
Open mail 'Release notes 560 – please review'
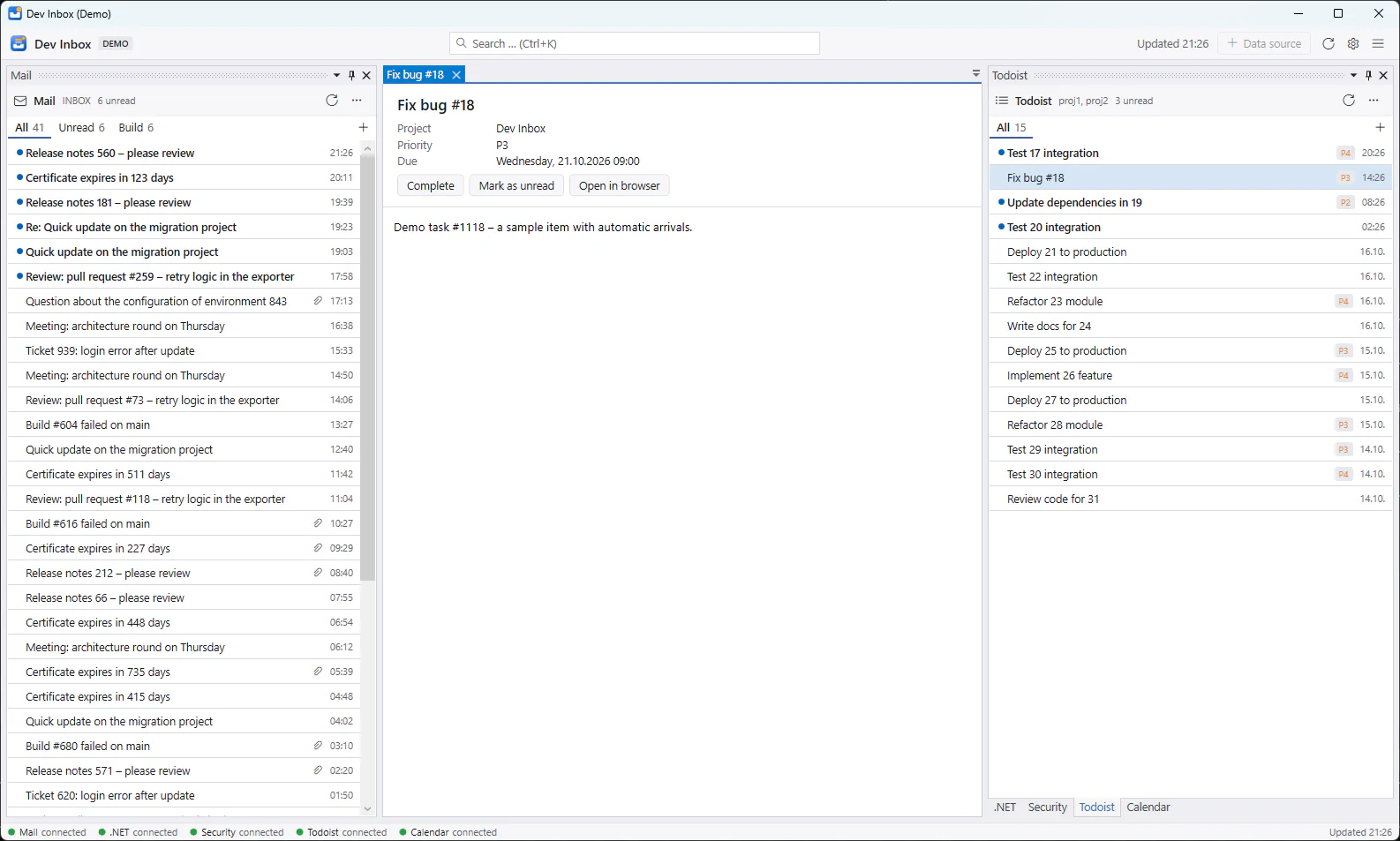pos(184,153)
